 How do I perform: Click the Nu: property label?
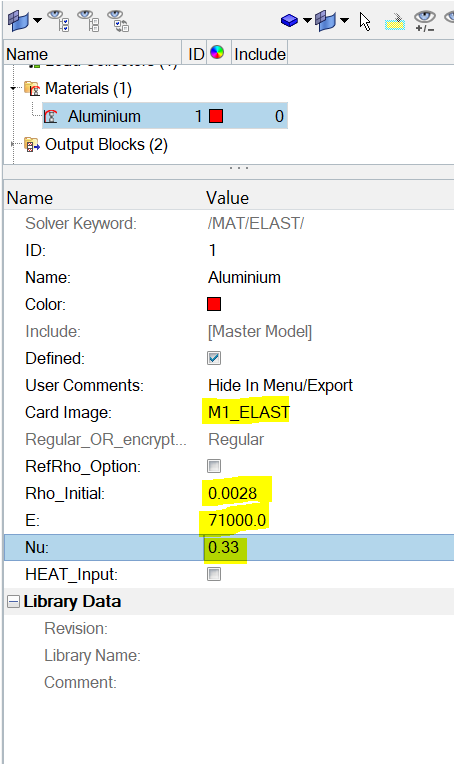(37, 547)
